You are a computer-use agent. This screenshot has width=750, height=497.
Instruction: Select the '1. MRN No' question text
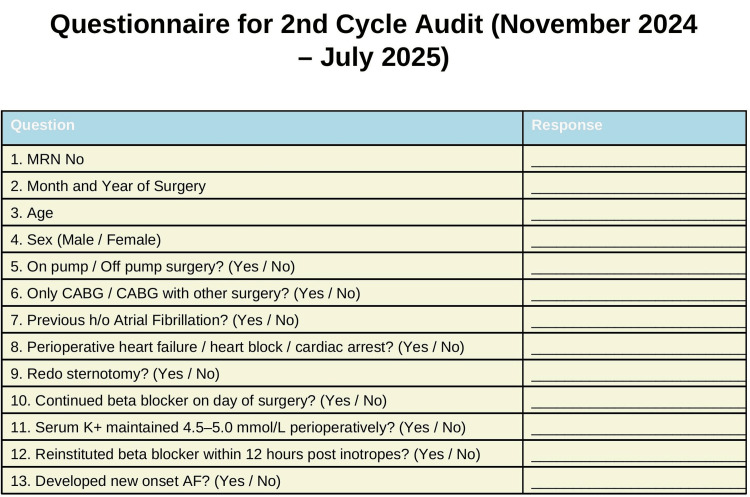(x=47, y=159)
